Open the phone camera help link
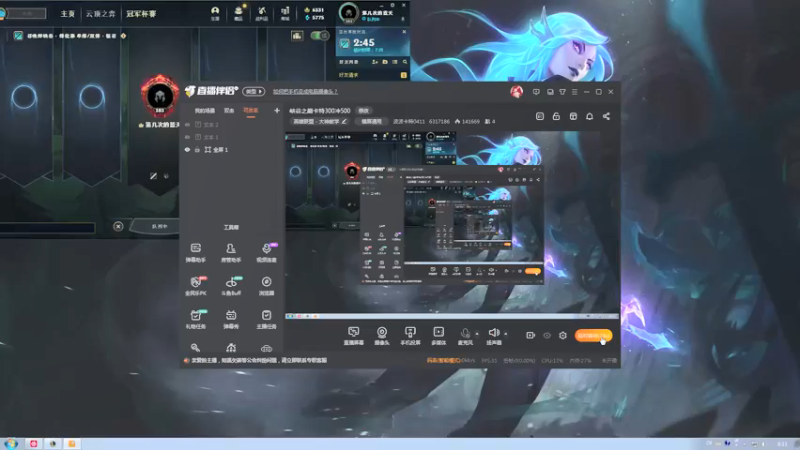 click(305, 92)
